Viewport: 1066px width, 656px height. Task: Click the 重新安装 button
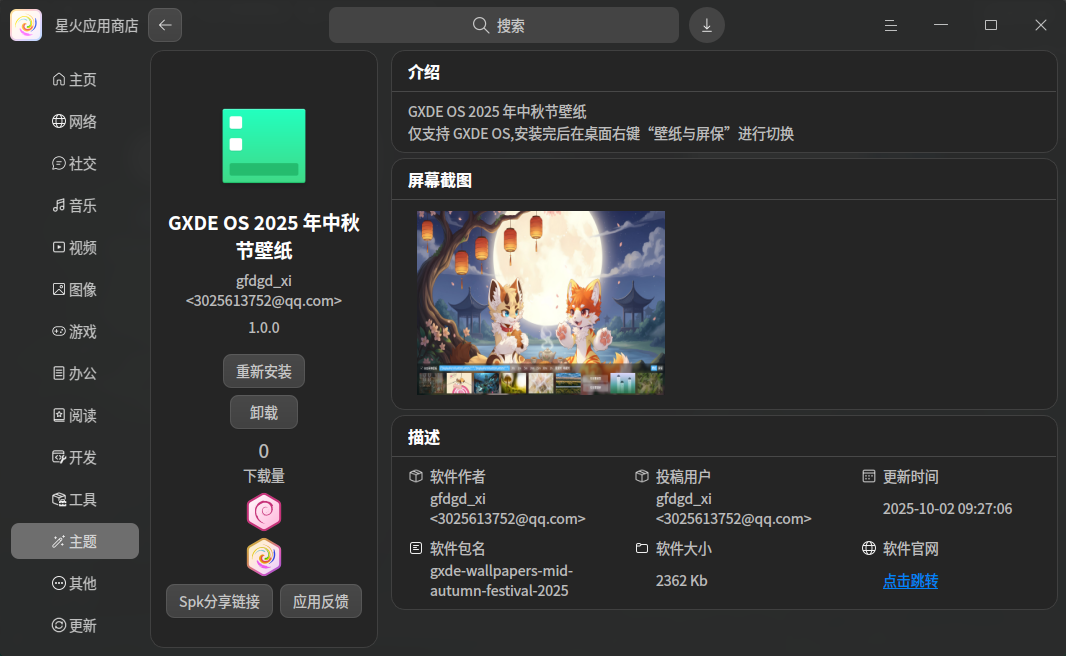tap(264, 371)
